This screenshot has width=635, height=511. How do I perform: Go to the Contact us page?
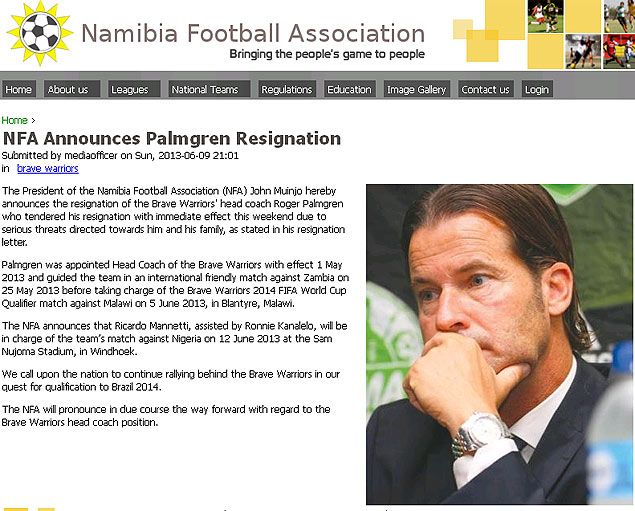485,89
